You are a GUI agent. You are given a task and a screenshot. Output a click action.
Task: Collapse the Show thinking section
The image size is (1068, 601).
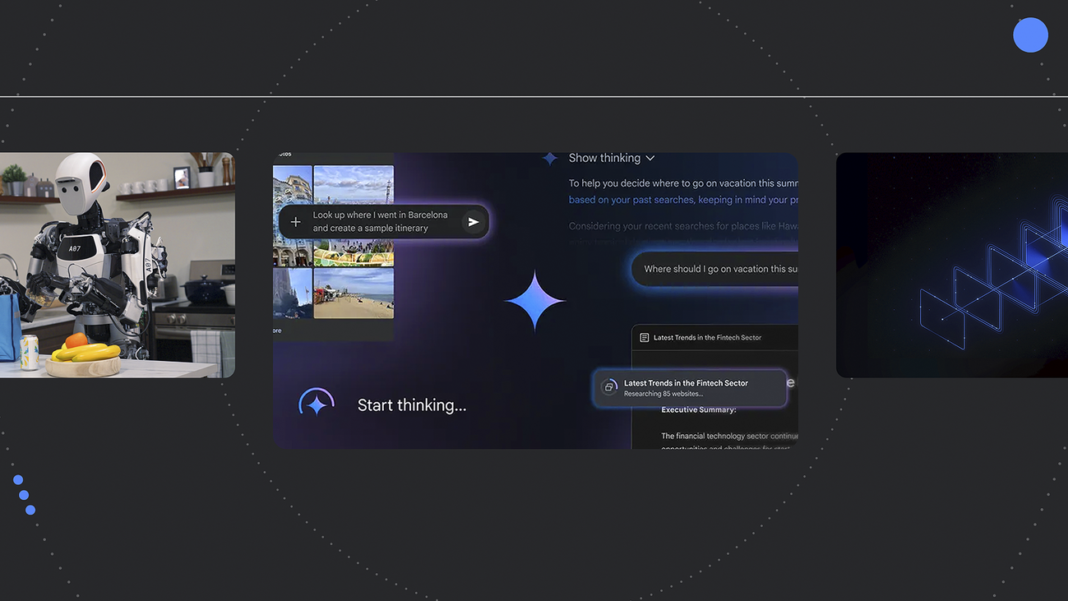point(649,157)
